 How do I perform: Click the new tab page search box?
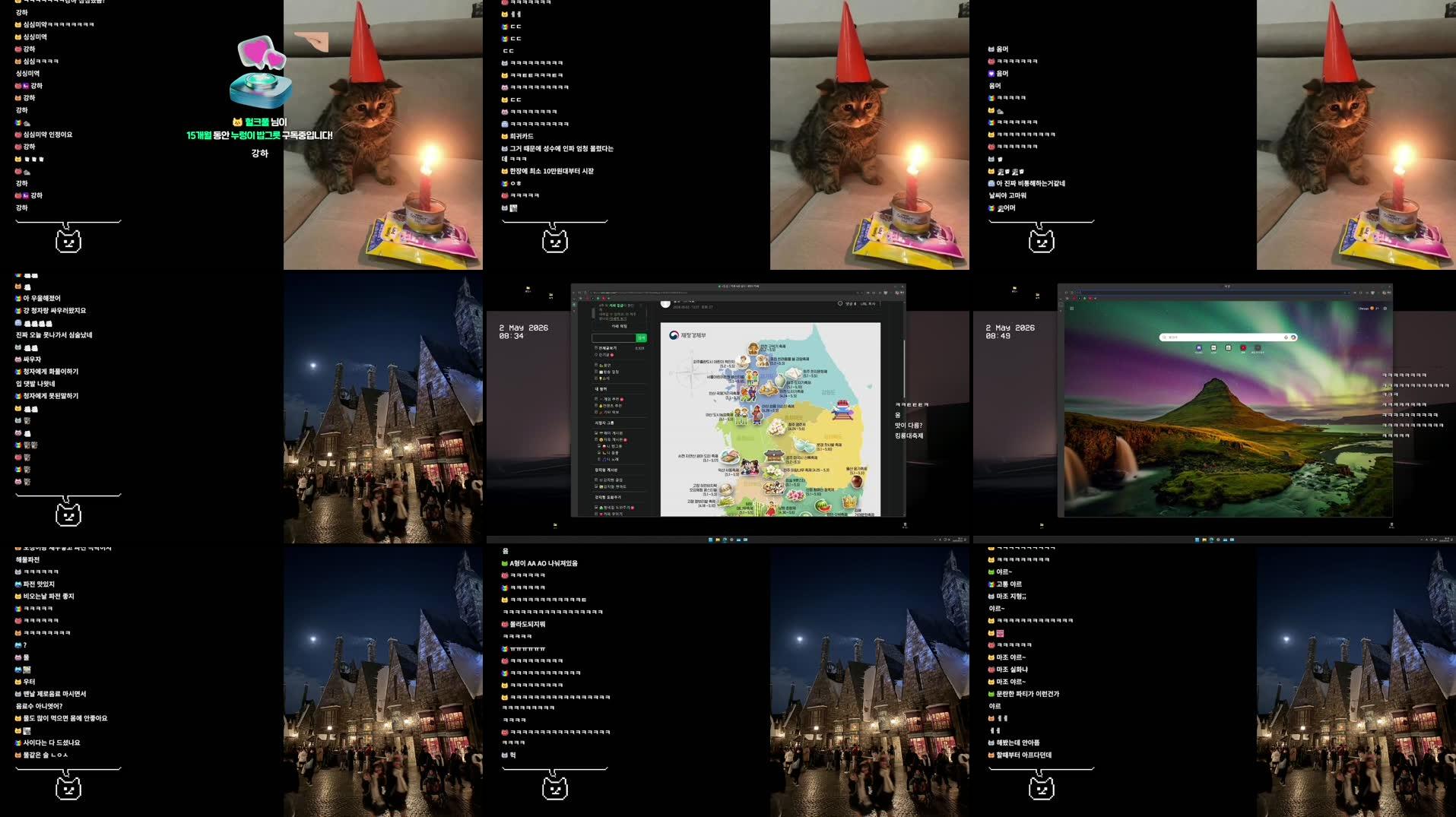coord(1228,337)
